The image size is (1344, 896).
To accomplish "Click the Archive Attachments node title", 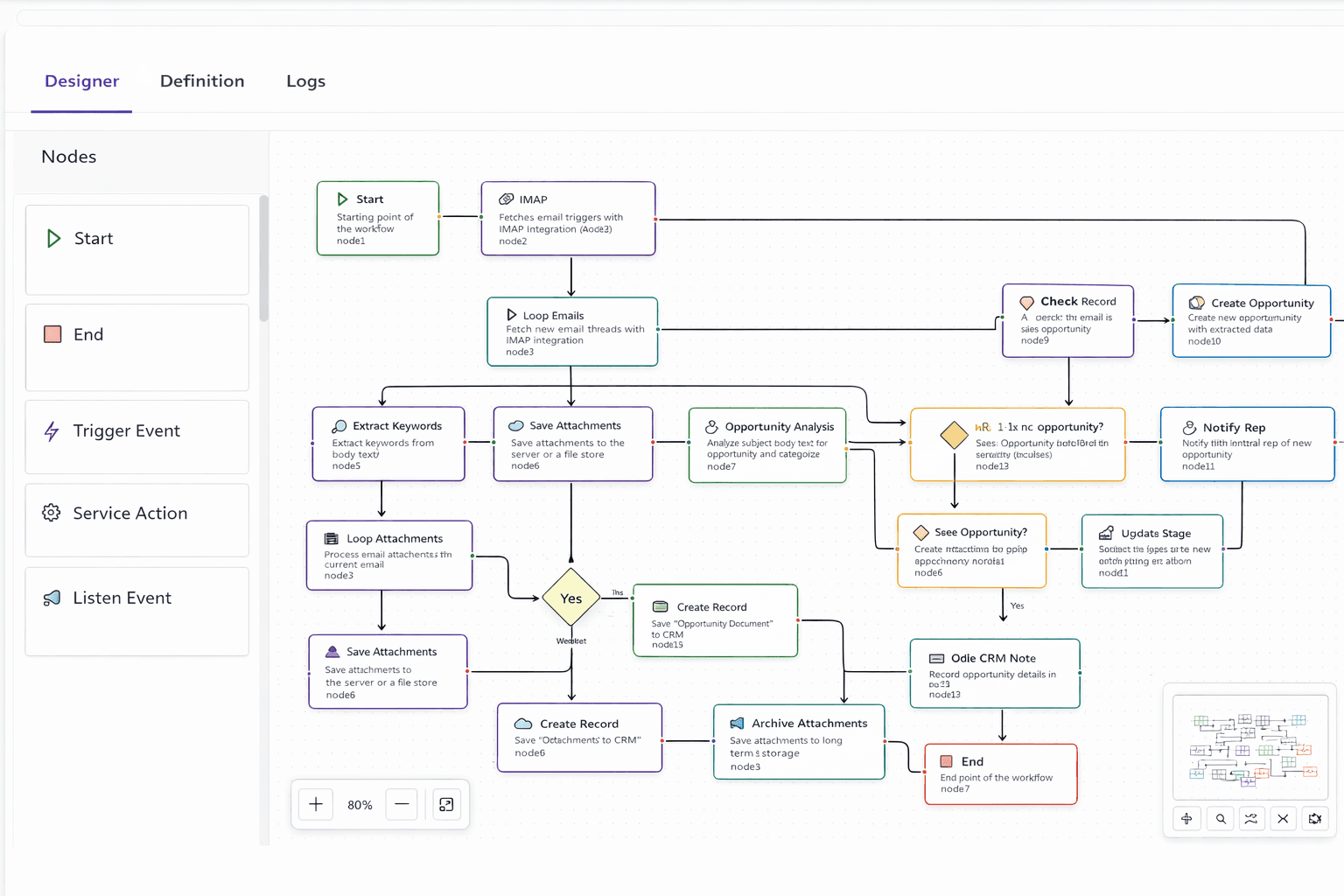I will click(x=809, y=724).
